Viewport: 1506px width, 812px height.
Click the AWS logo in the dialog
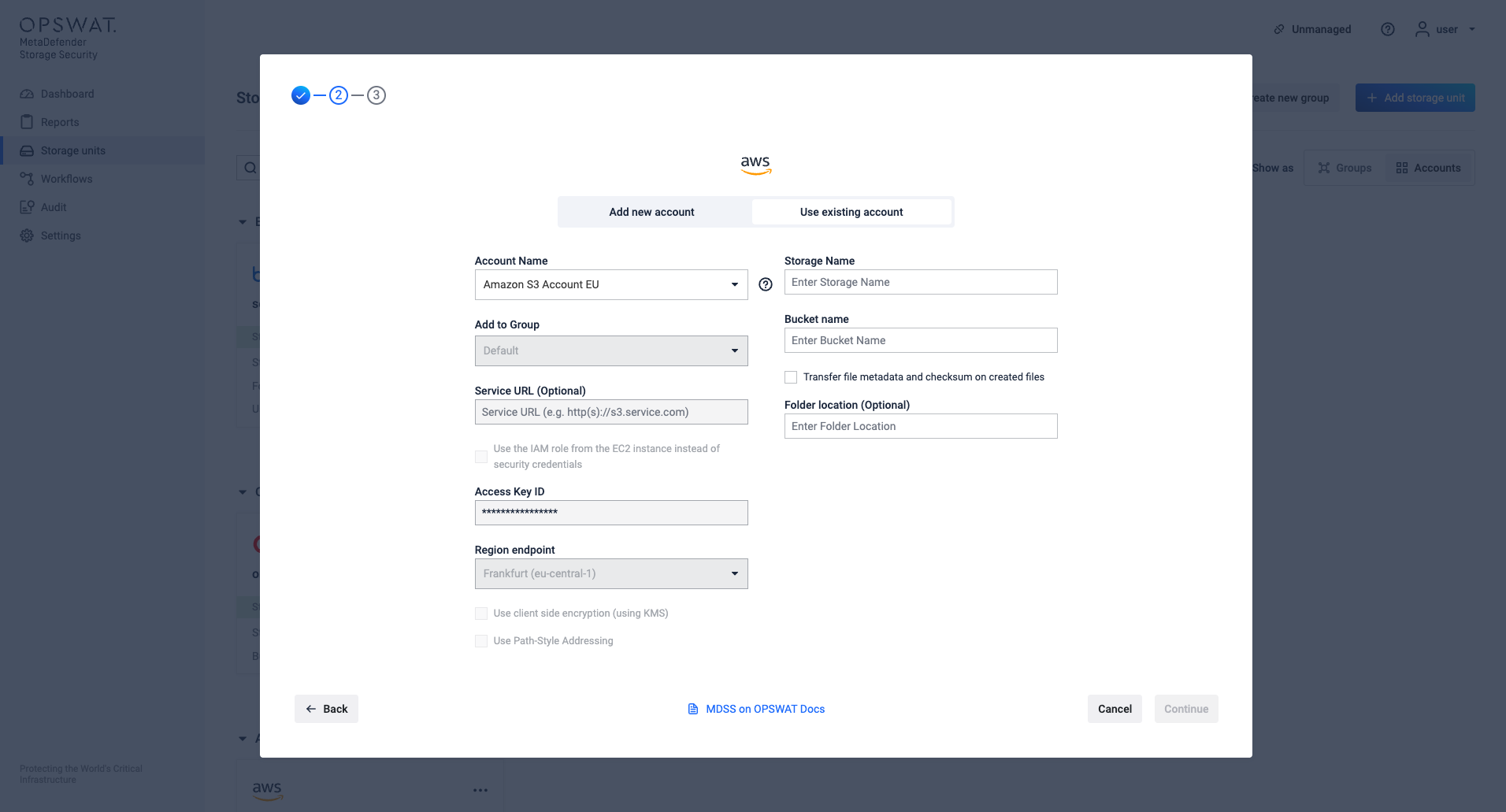click(x=755, y=164)
